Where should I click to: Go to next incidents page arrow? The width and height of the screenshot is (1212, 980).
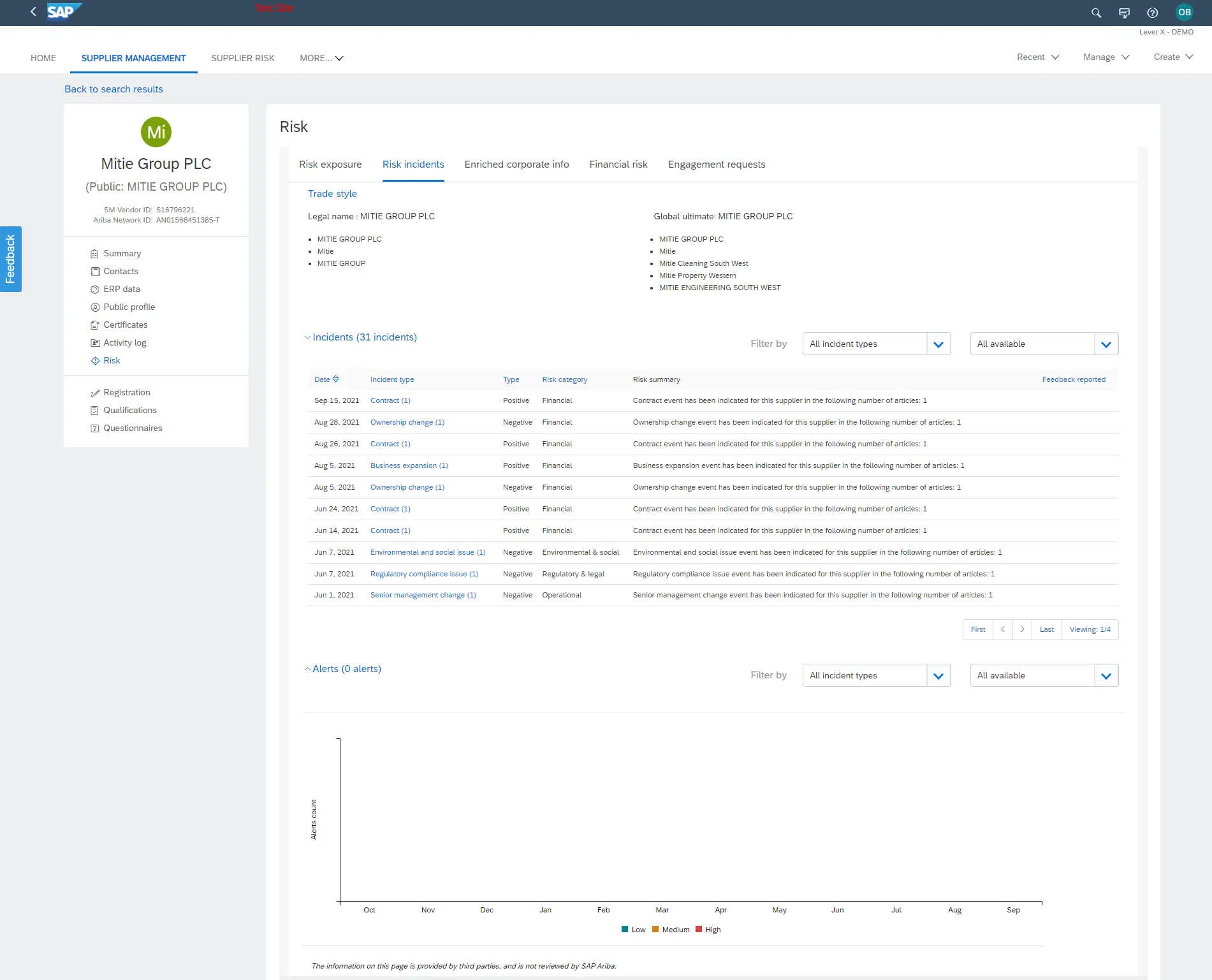click(x=1022, y=629)
